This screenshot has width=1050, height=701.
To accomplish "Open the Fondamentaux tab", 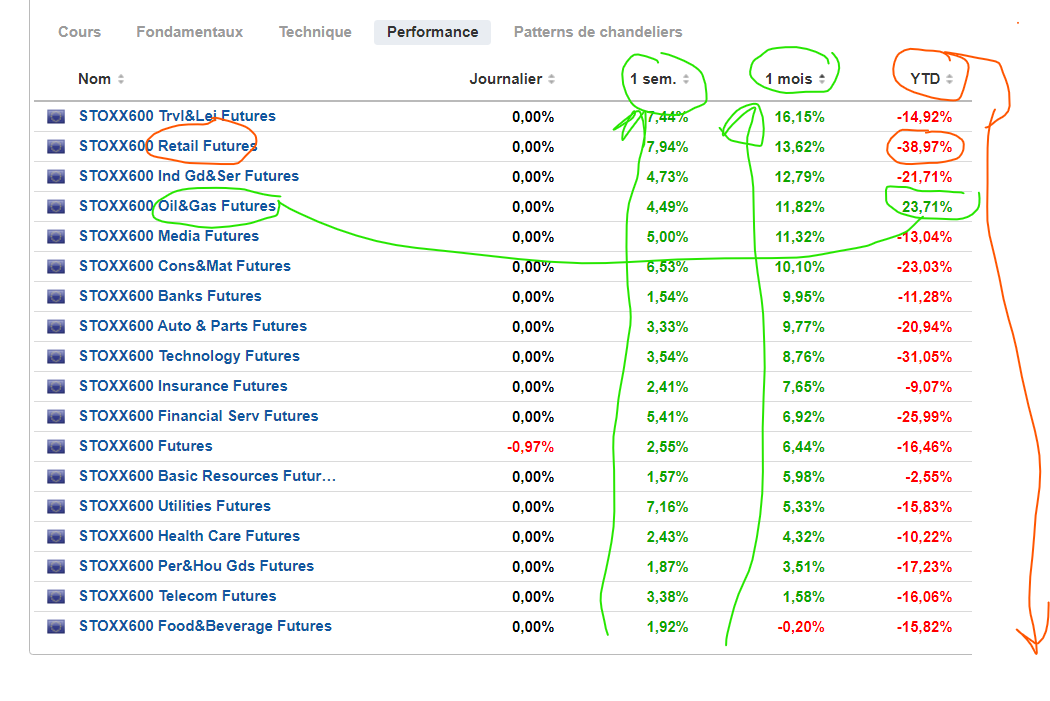I will tap(190, 32).
